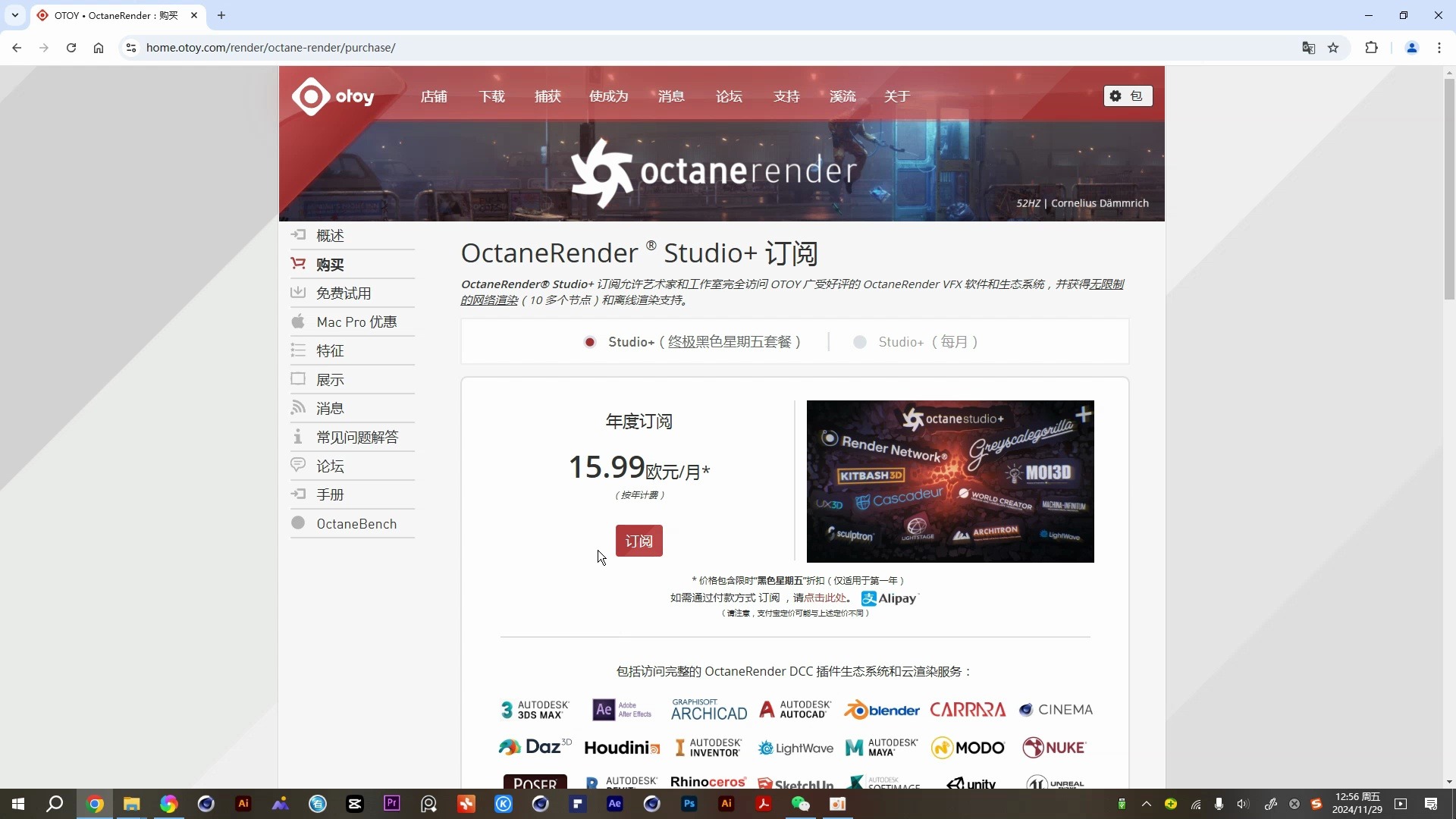Screen dimensions: 1456x819
Task: Open the Chrome three-dot menu
Action: [x=1439, y=48]
